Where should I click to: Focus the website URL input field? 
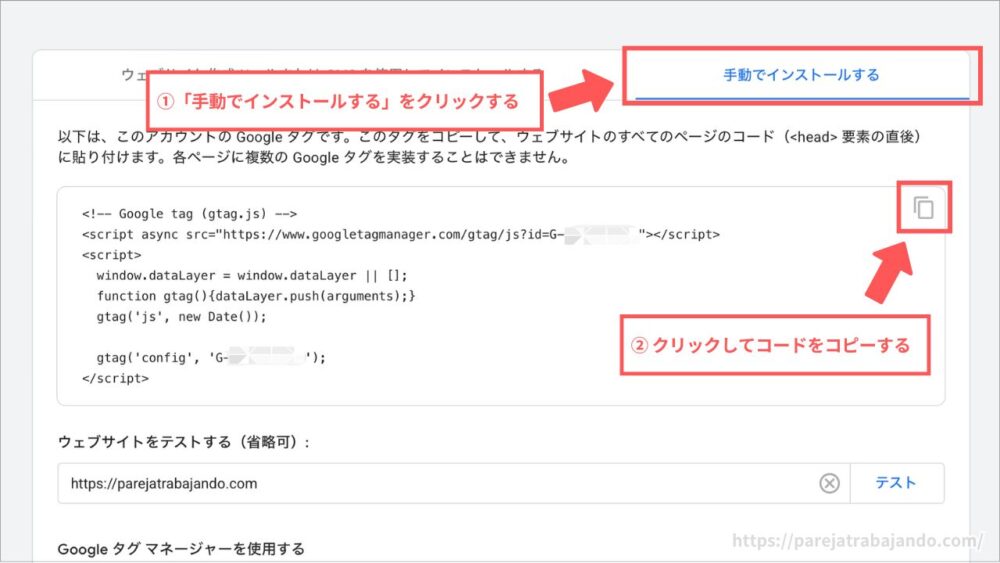tap(453, 483)
